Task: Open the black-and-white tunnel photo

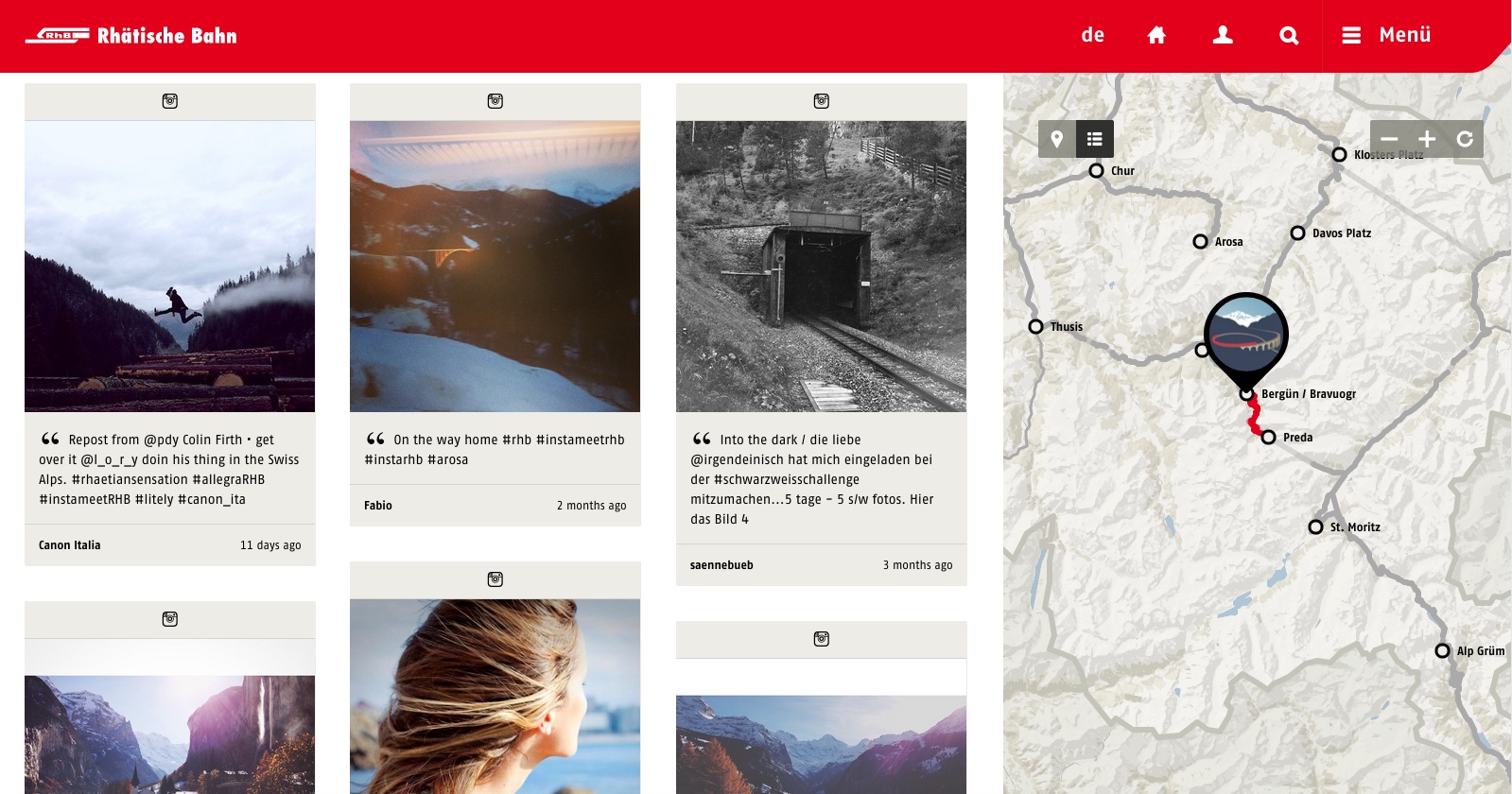Action: [x=822, y=267]
